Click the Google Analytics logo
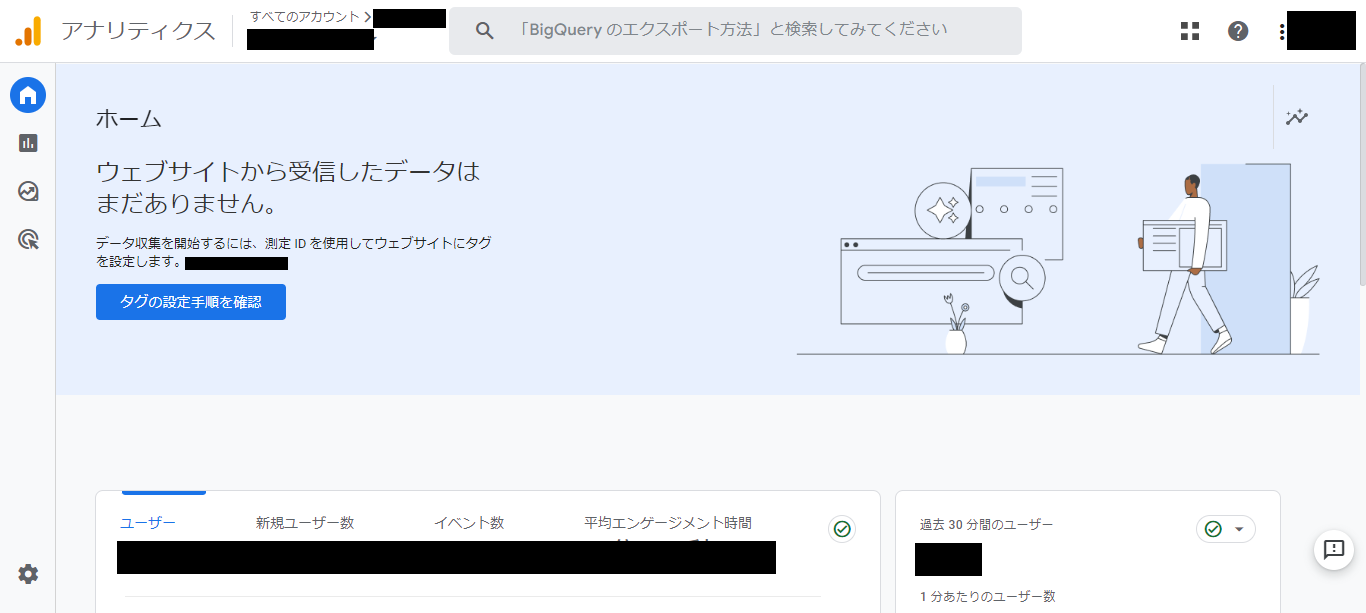This screenshot has width=1366, height=613. (28, 31)
